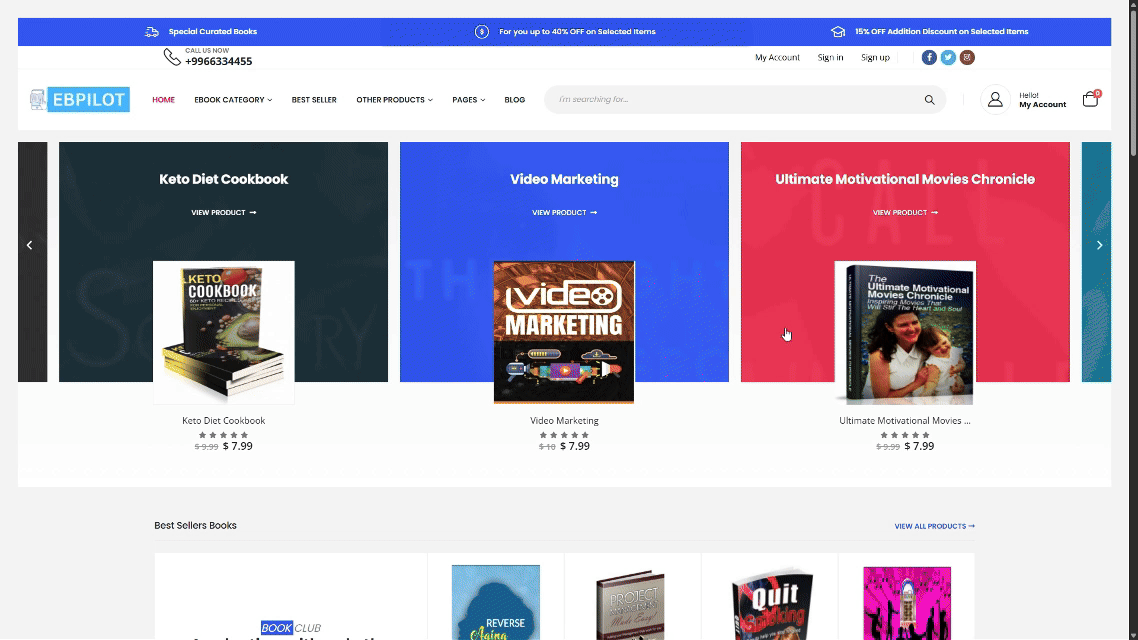
Task: View product for Video Marketing
Action: click(564, 213)
